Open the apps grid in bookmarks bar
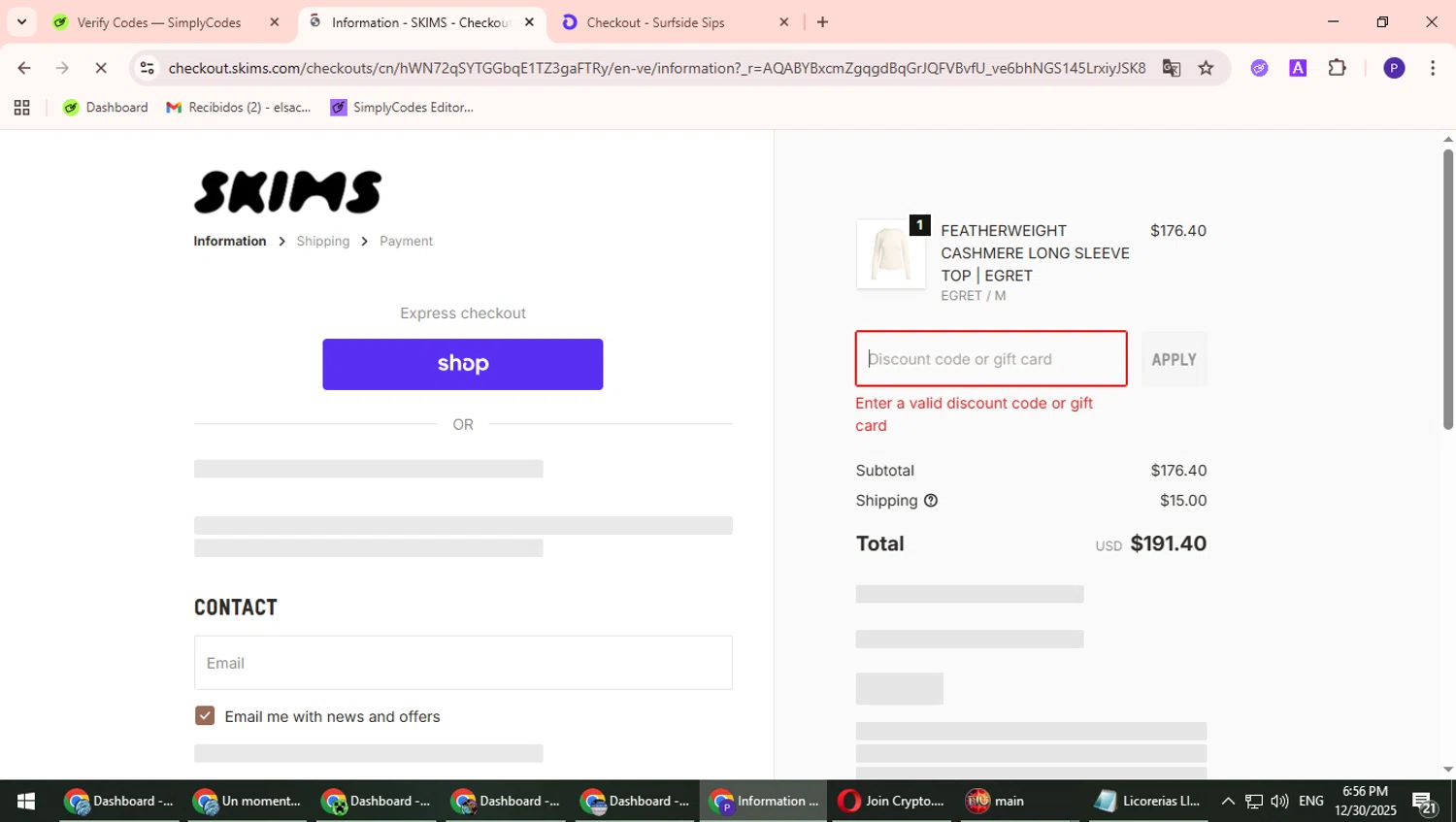This screenshot has height=822, width=1456. pyautogui.click(x=21, y=108)
